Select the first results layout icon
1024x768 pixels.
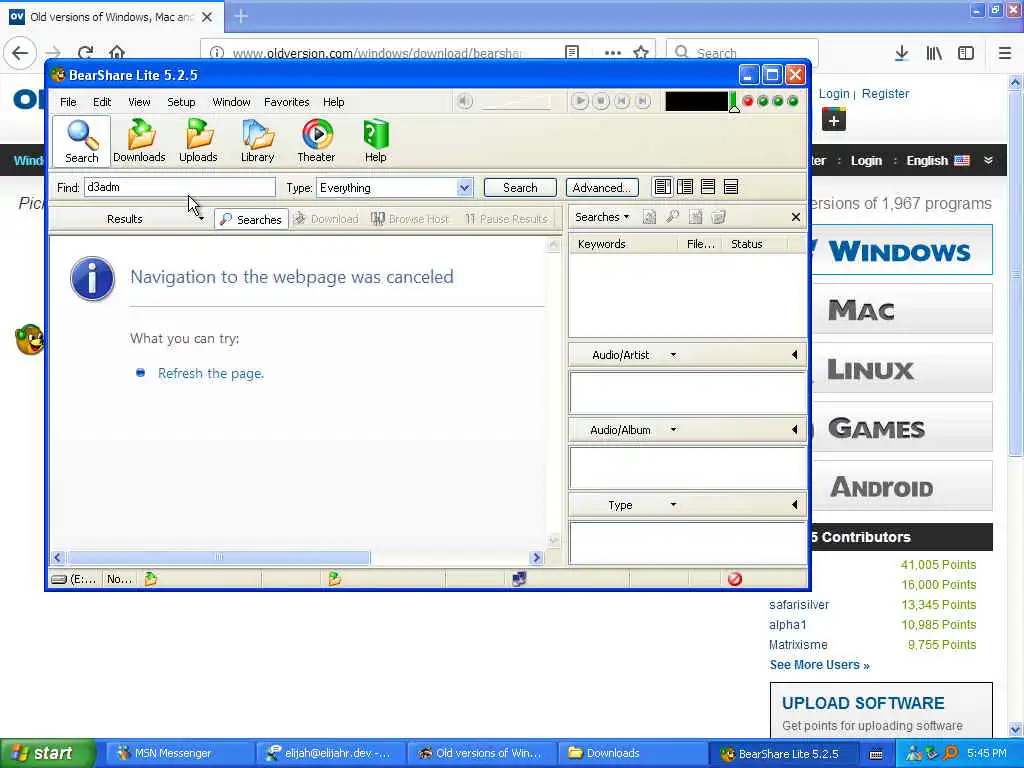(x=663, y=187)
